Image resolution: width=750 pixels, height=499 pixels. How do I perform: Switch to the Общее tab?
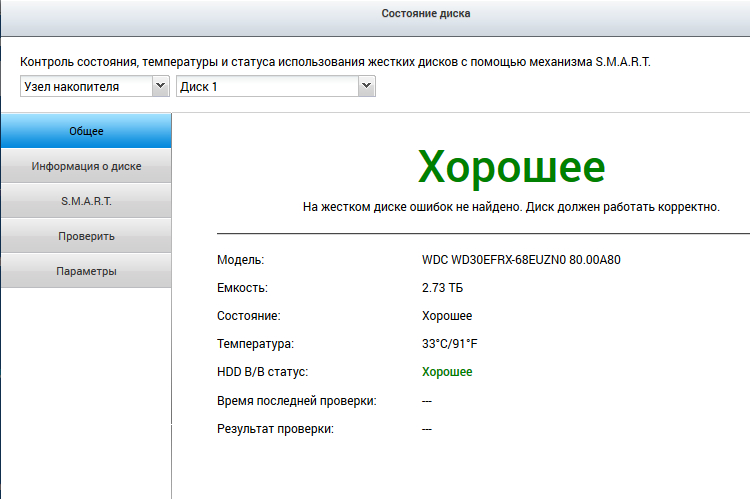coord(86,131)
